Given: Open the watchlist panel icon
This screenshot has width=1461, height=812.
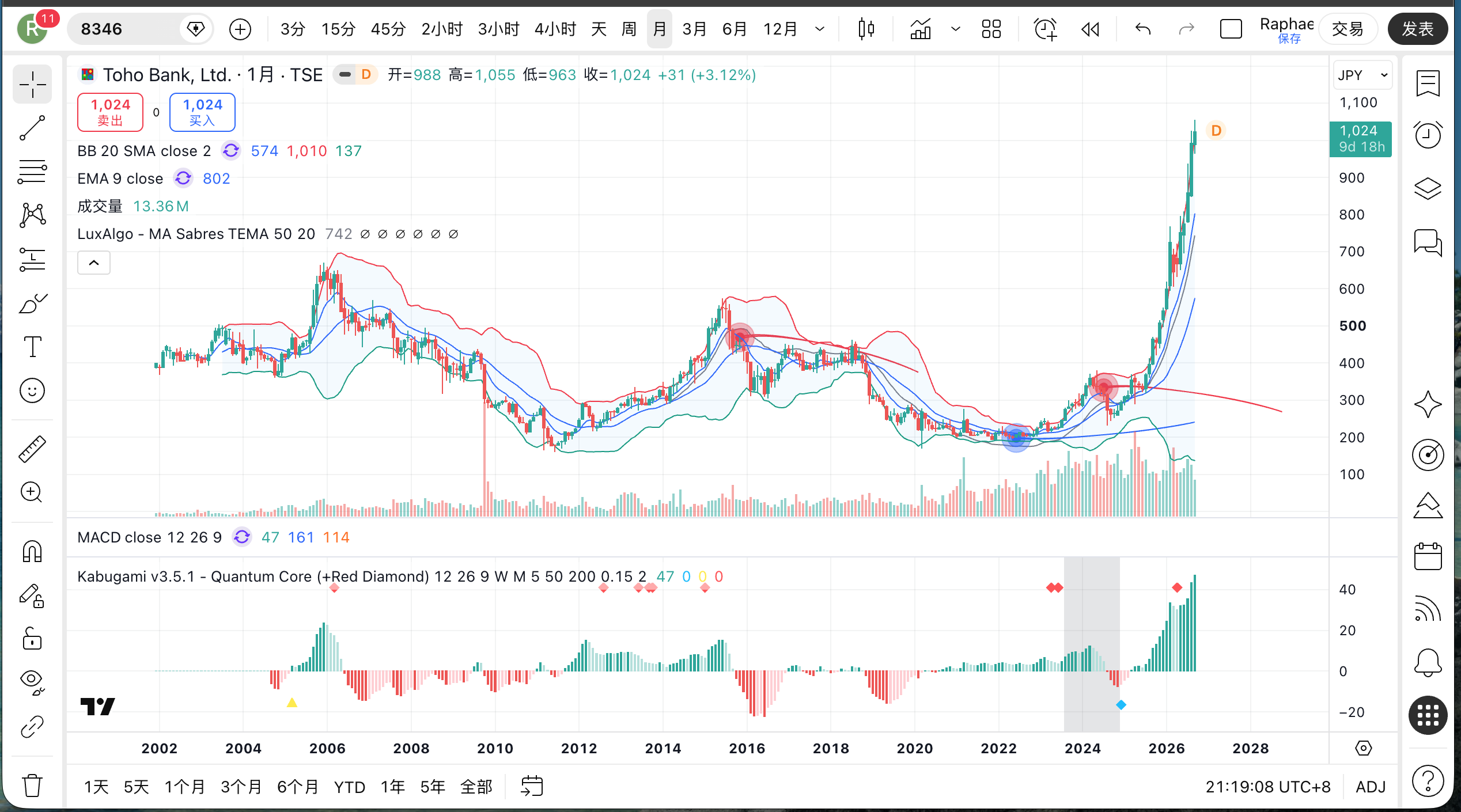Looking at the screenshot, I should point(1428,84).
